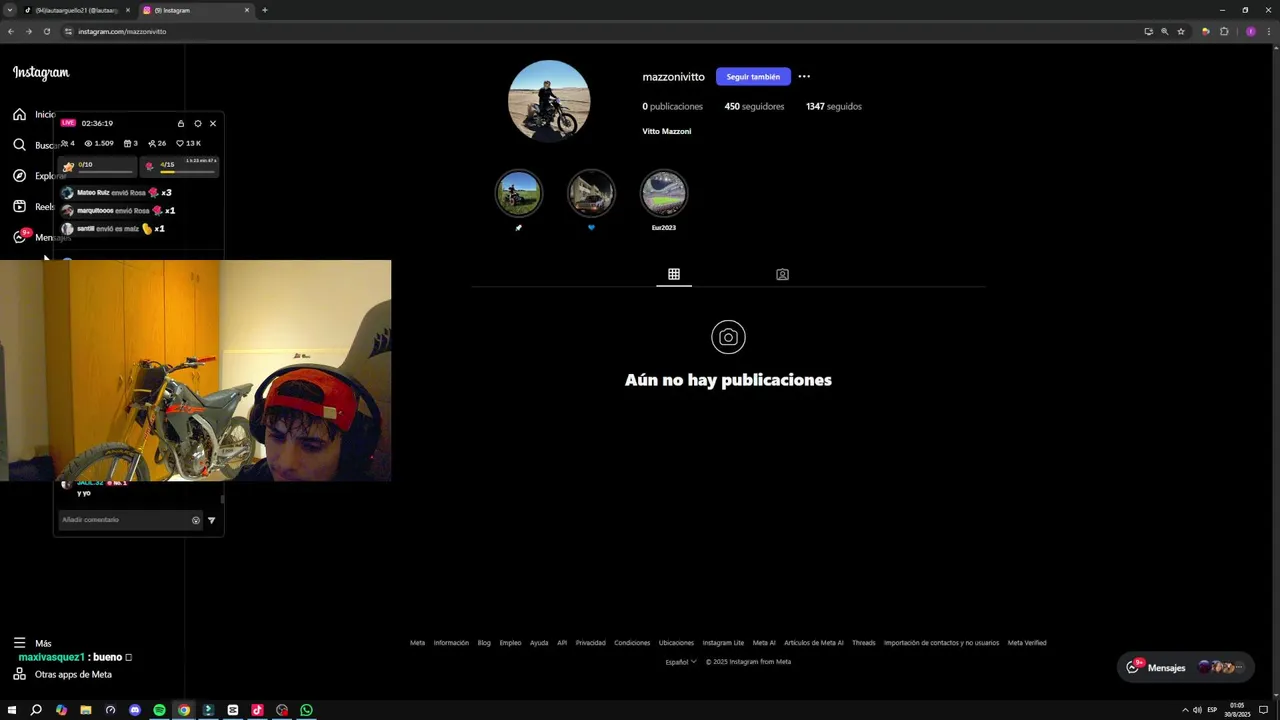Open TikTok app from taskbar

[x=257, y=710]
